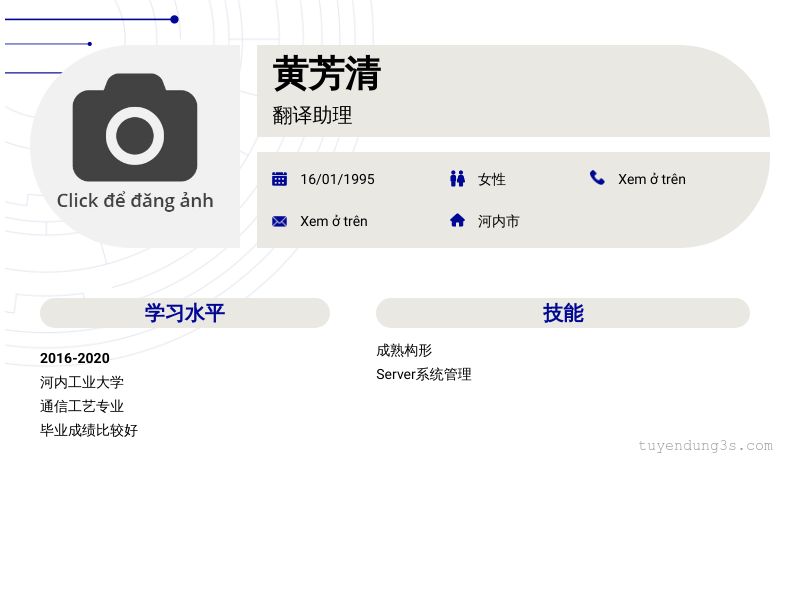Click the gender people icon
Image resolution: width=800 pixels, height=600 pixels.
(457, 179)
